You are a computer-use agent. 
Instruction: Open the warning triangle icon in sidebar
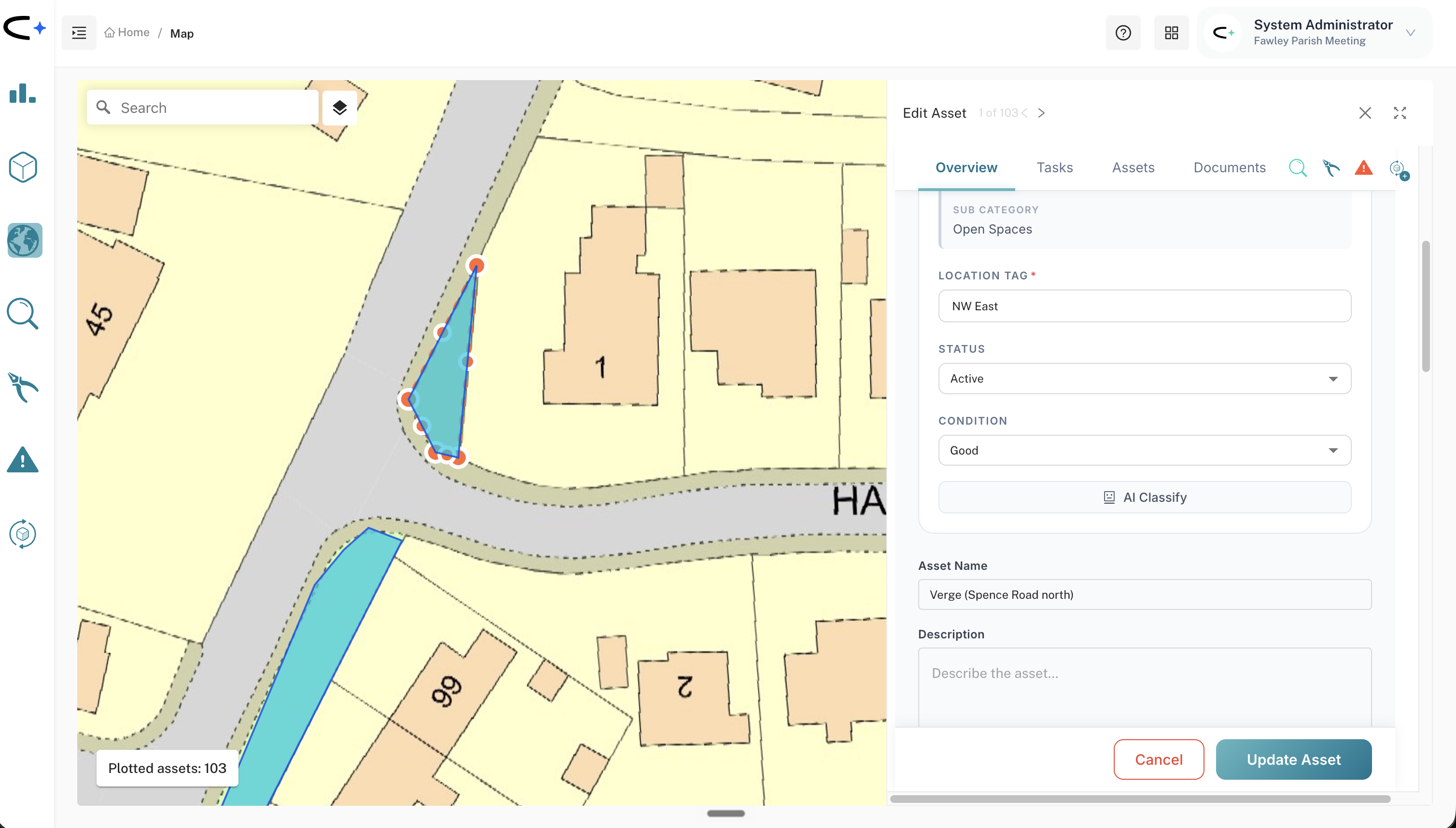click(x=23, y=459)
